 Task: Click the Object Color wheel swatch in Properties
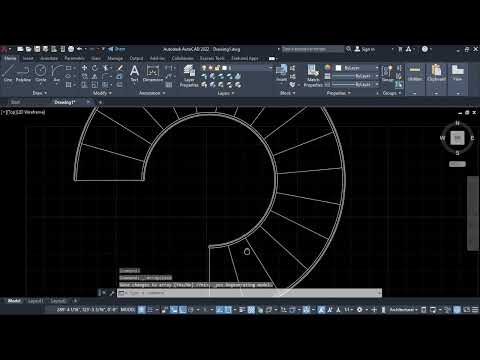click(328, 68)
